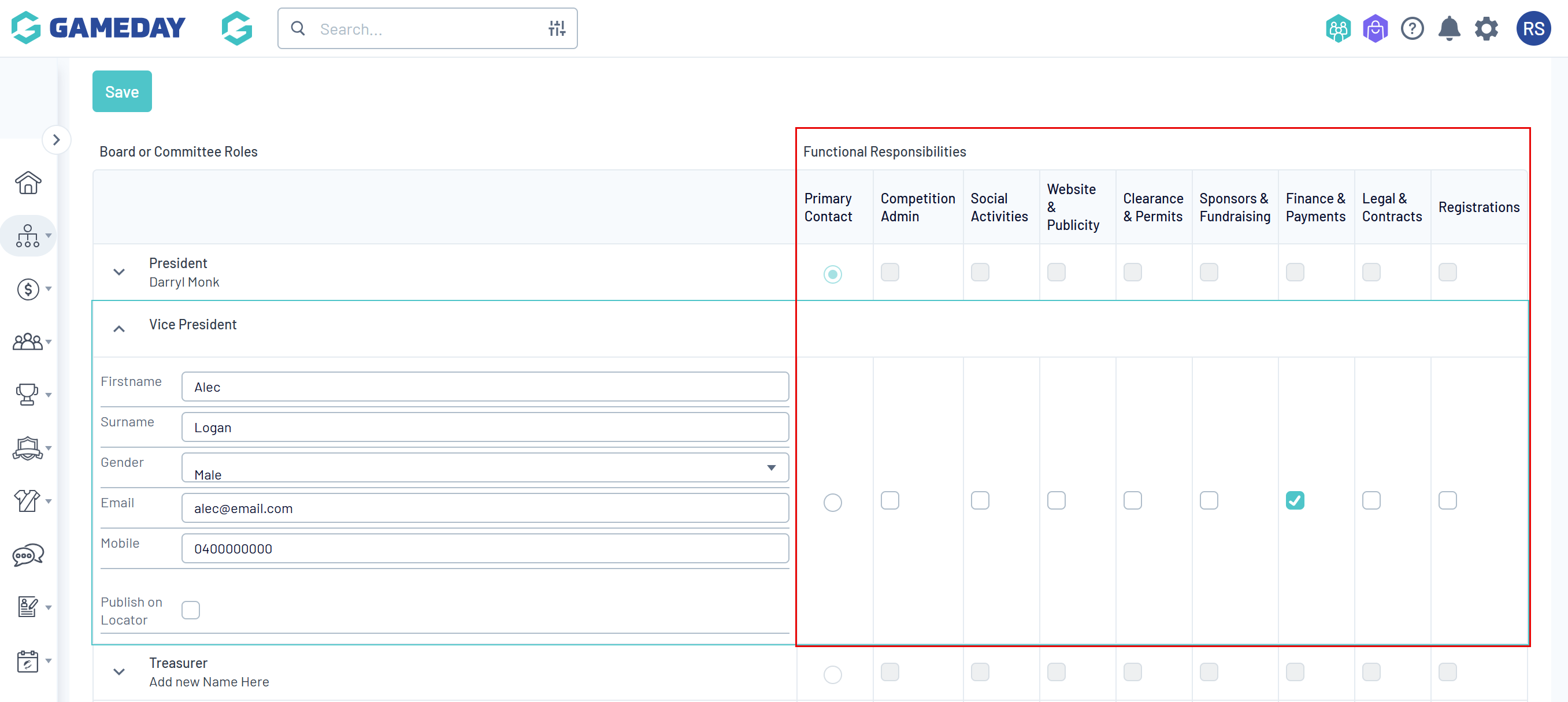Enable the Publish on Locator checkbox

191,610
